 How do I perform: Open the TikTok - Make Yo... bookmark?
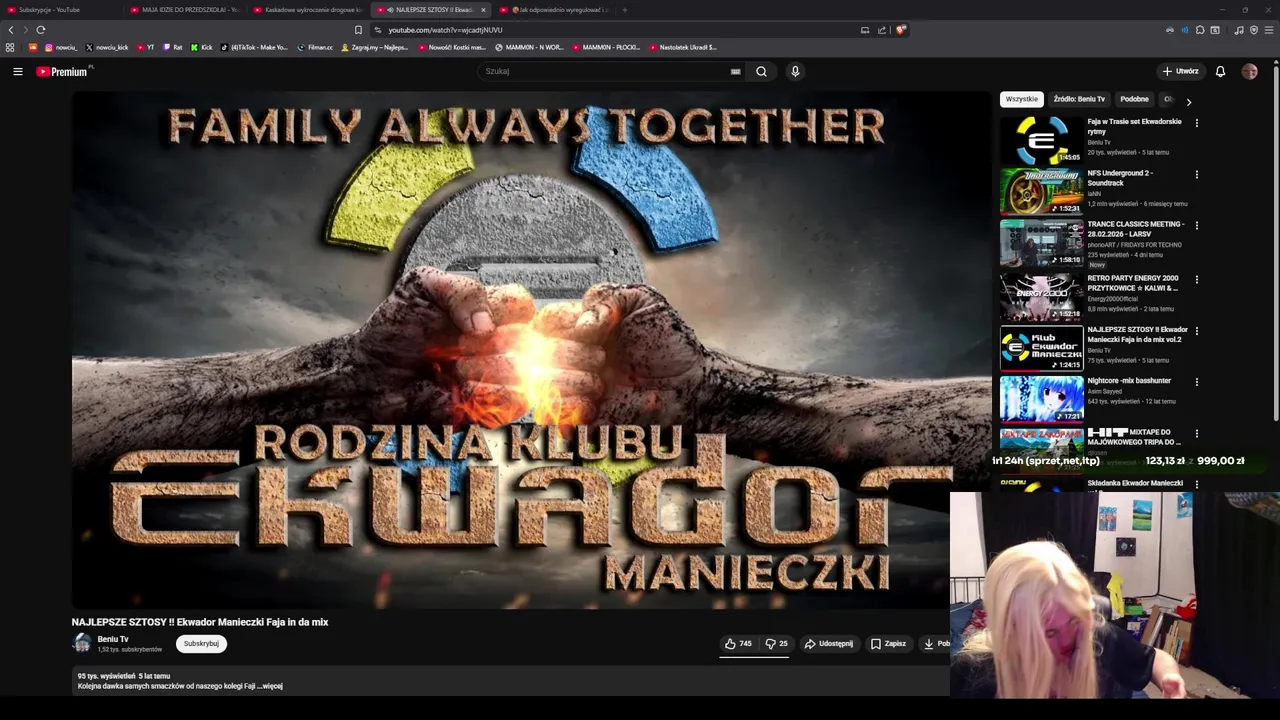pos(254,47)
